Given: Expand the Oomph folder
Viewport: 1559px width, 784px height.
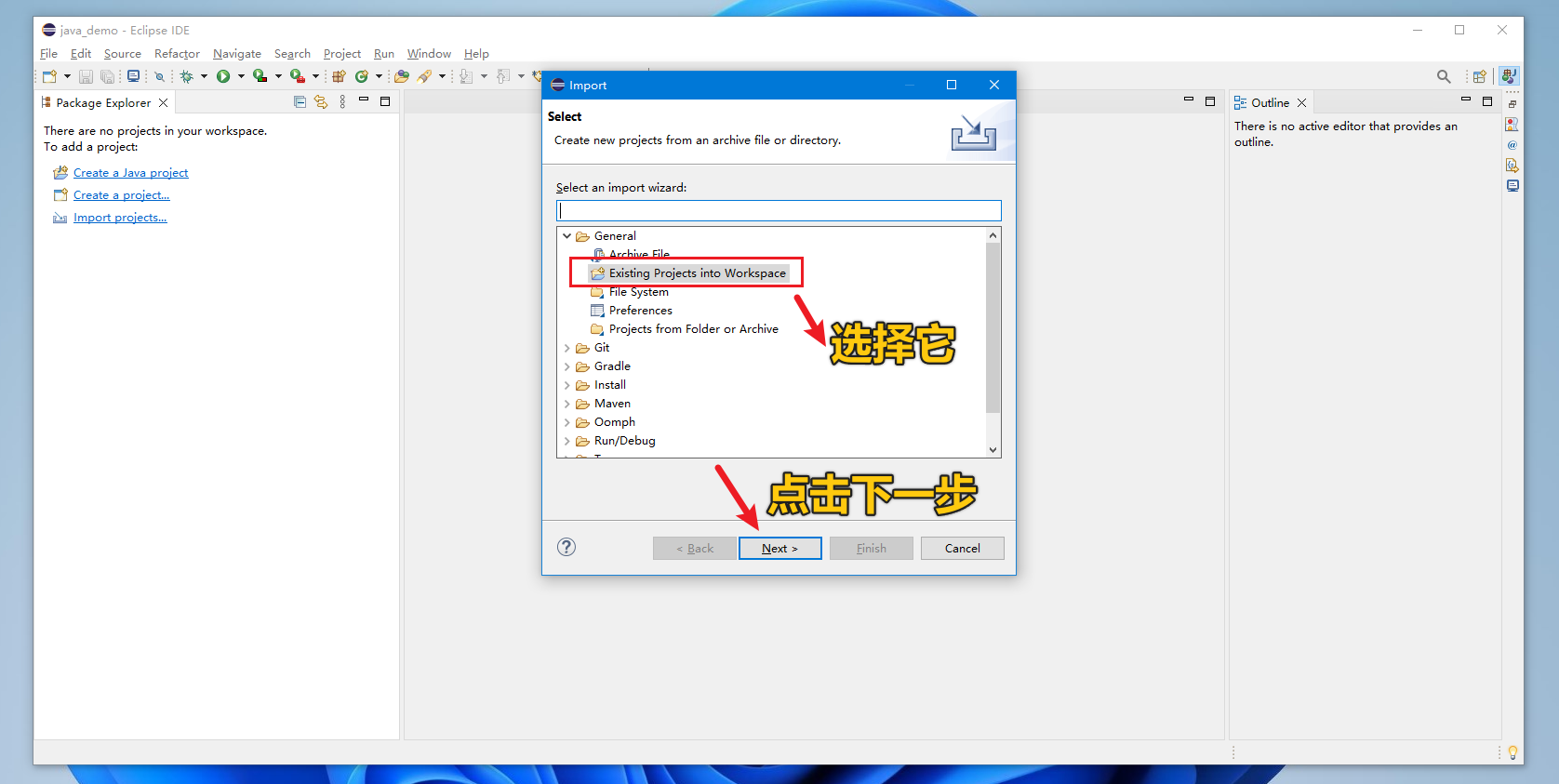Looking at the screenshot, I should click(x=566, y=422).
